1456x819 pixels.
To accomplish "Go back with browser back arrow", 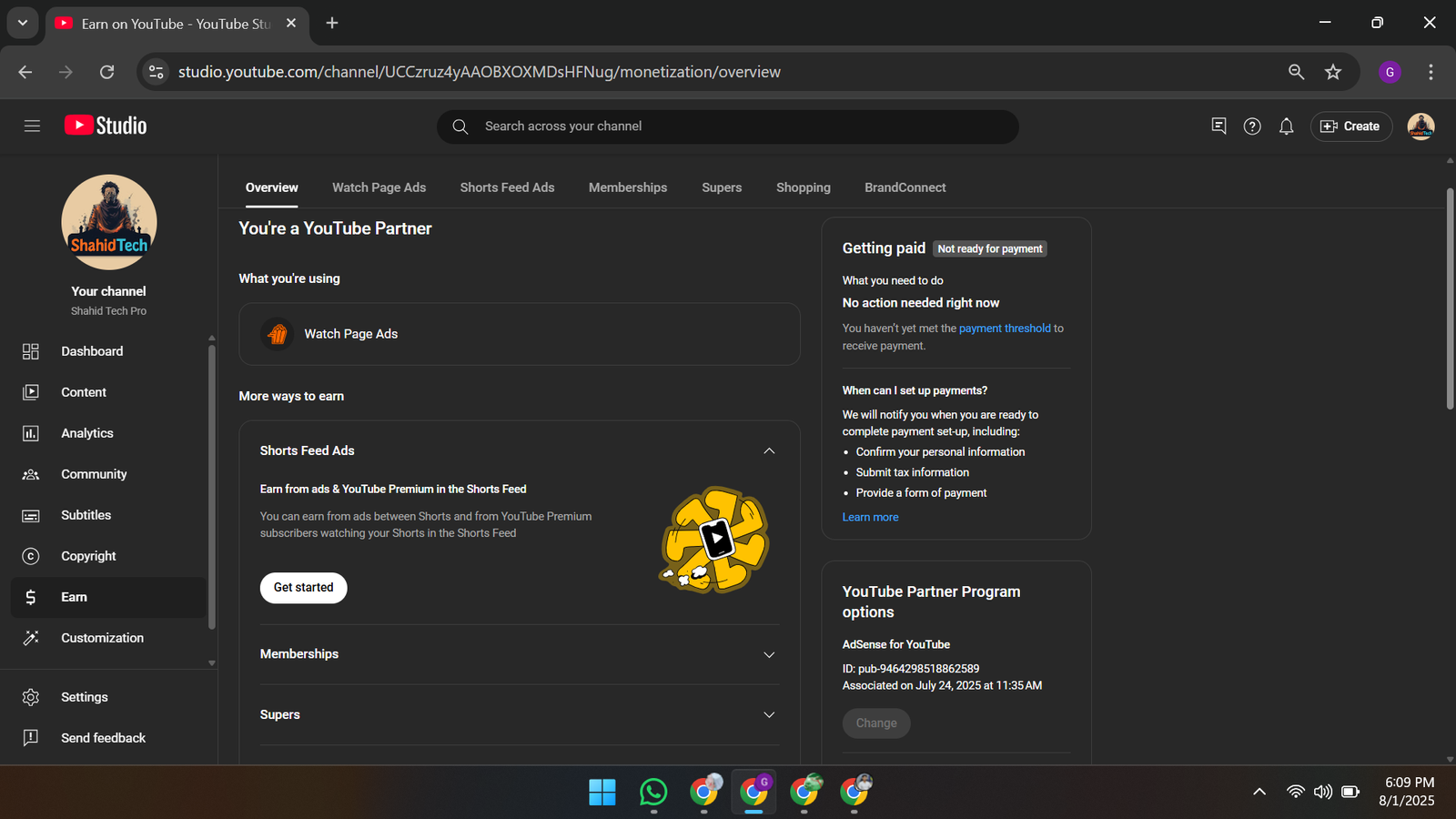I will tap(25, 72).
